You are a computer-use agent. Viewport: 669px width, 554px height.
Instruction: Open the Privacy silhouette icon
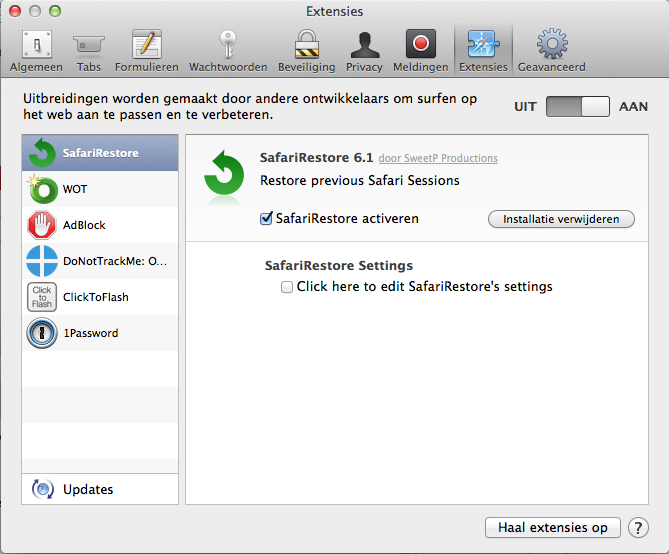pos(365,45)
